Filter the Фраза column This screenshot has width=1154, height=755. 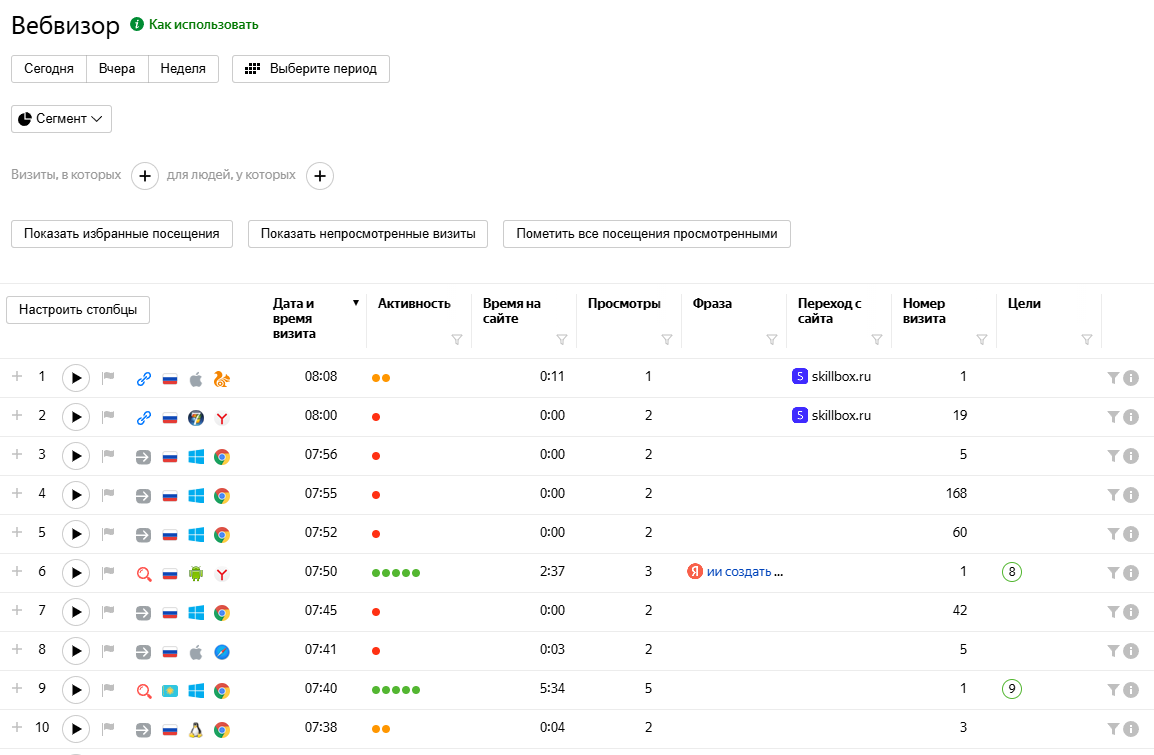[x=772, y=339]
